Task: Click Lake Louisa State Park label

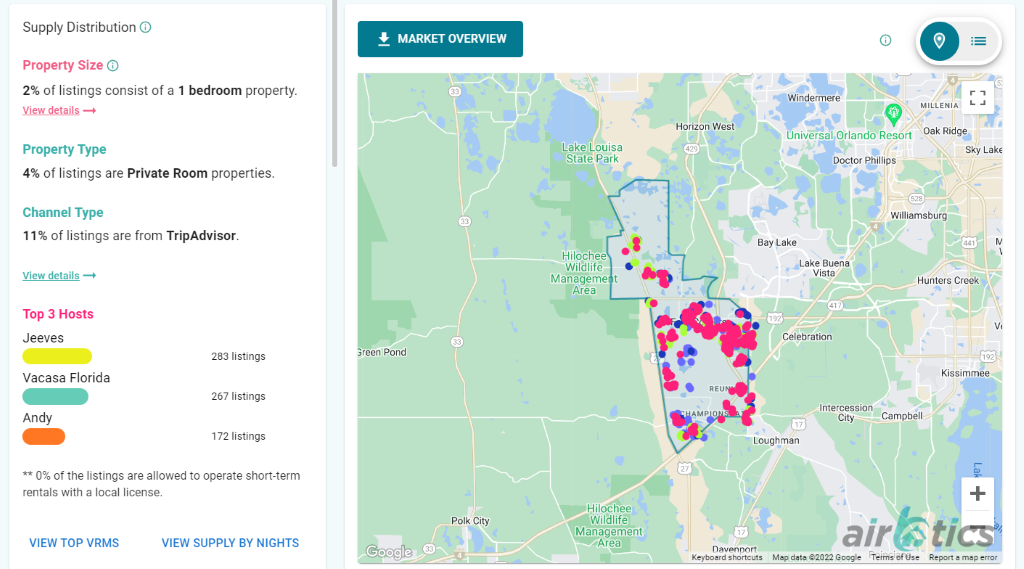Action: point(592,153)
